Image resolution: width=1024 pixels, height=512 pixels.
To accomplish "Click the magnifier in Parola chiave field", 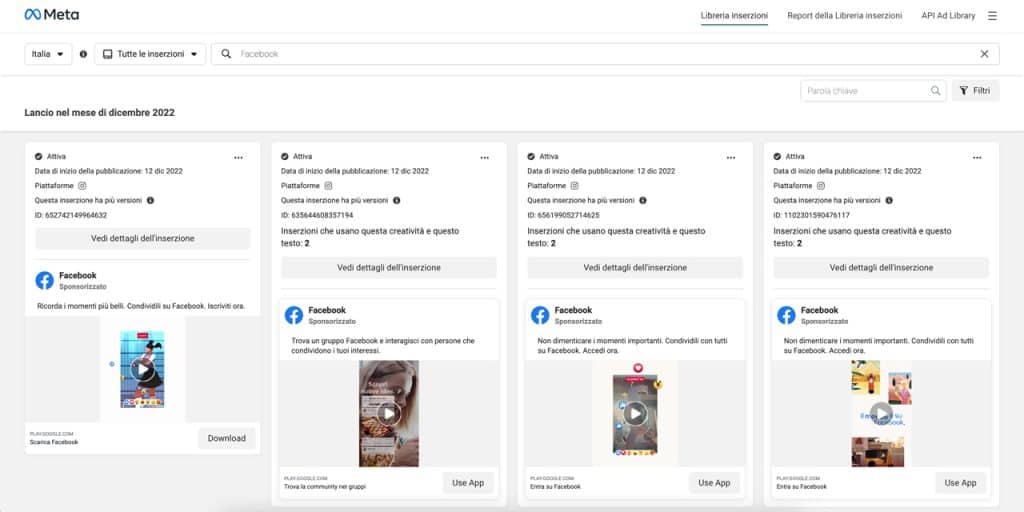I will tap(935, 91).
